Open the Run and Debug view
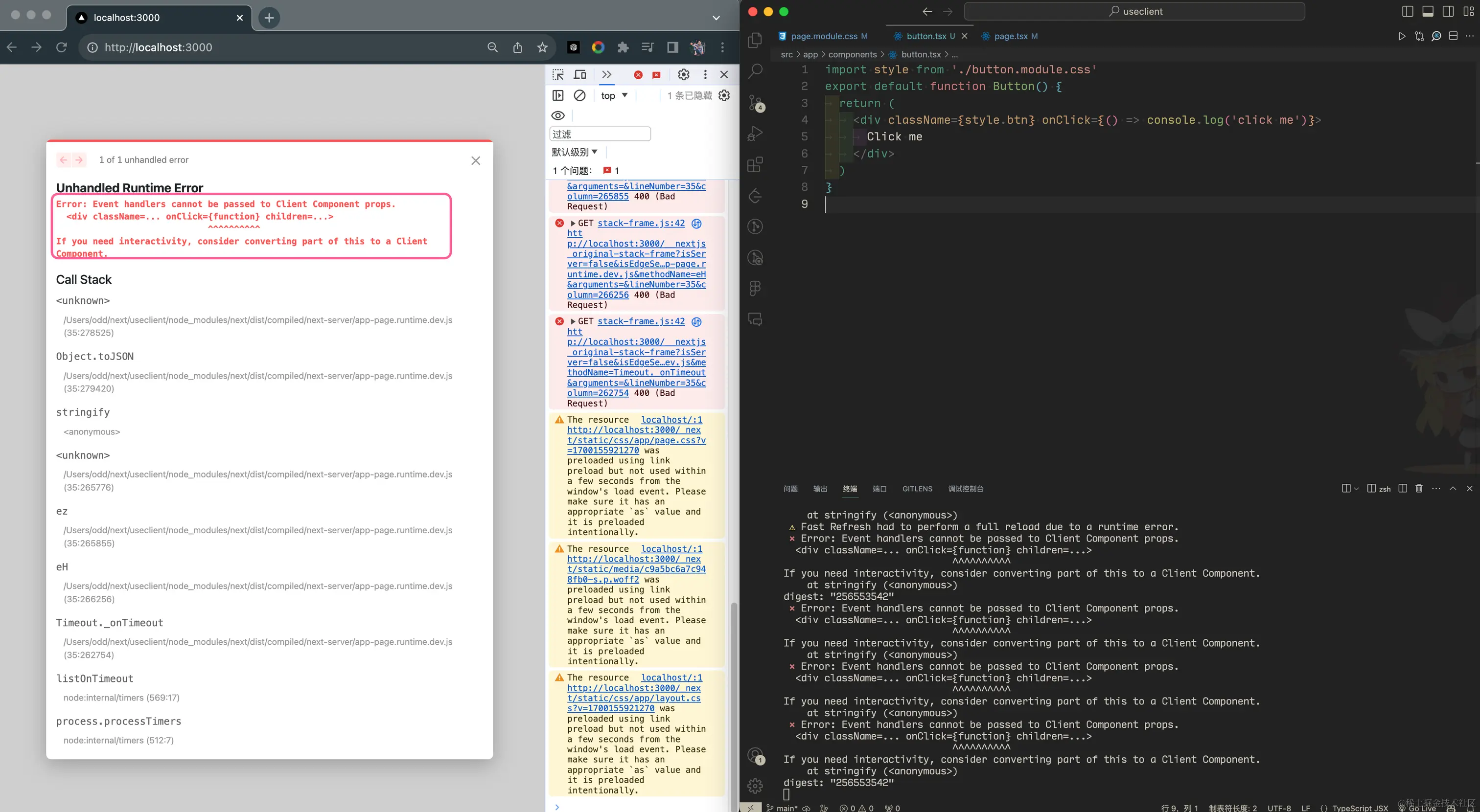 coord(755,133)
